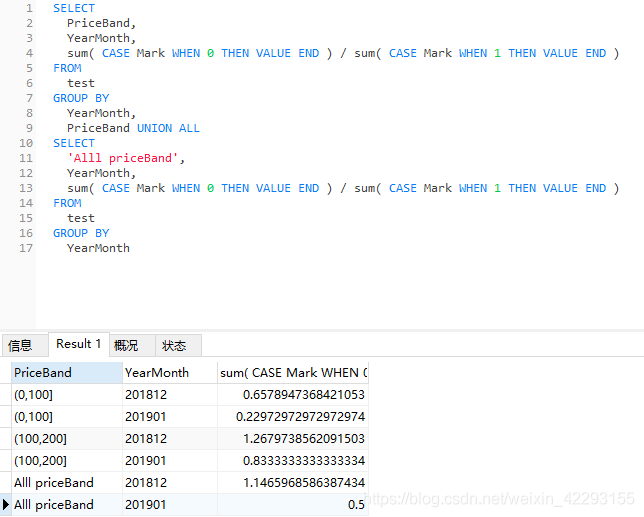
Task: Click the red 'Alll priceBand' string in editor
Action: (x=126, y=158)
